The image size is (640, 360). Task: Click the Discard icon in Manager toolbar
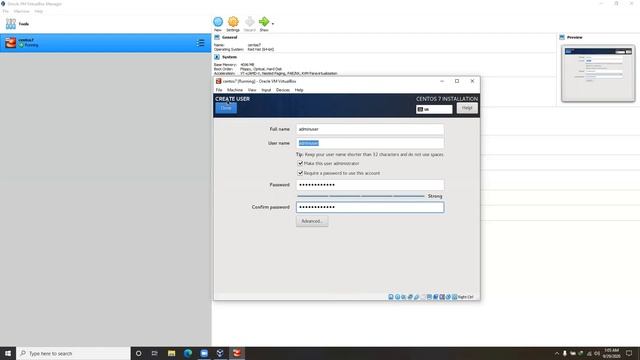click(249, 22)
